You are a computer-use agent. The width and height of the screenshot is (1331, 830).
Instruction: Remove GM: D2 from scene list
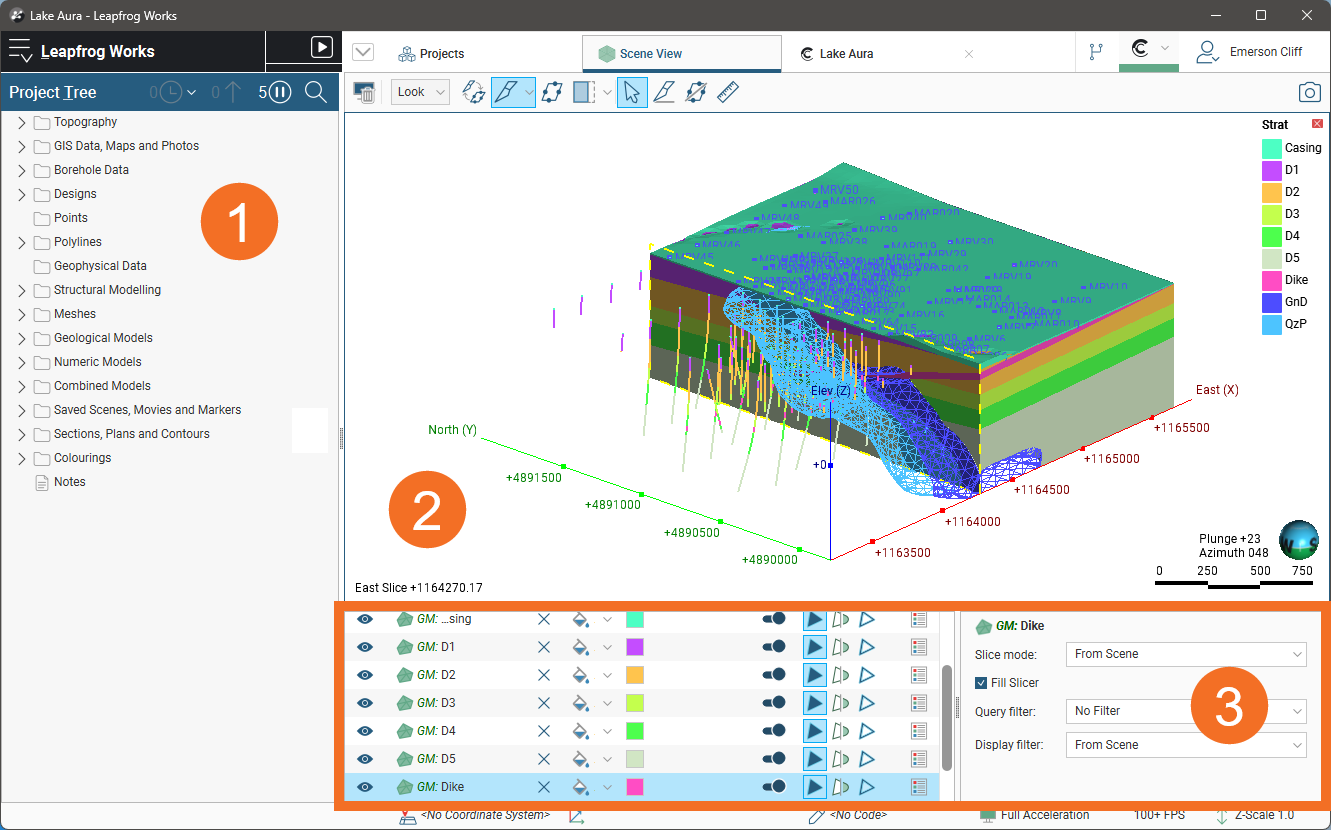point(544,675)
